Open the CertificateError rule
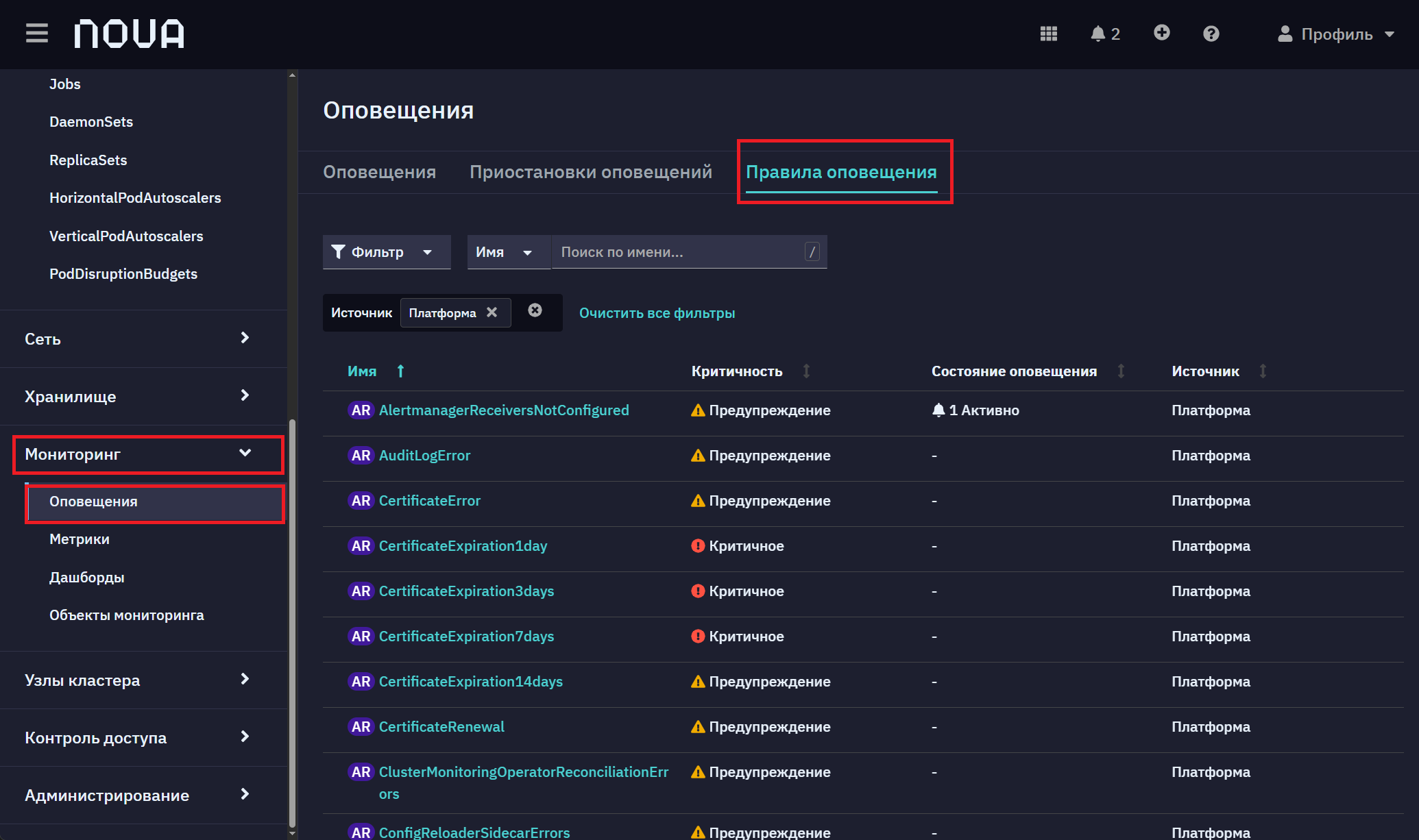The image size is (1419, 840). (x=430, y=501)
